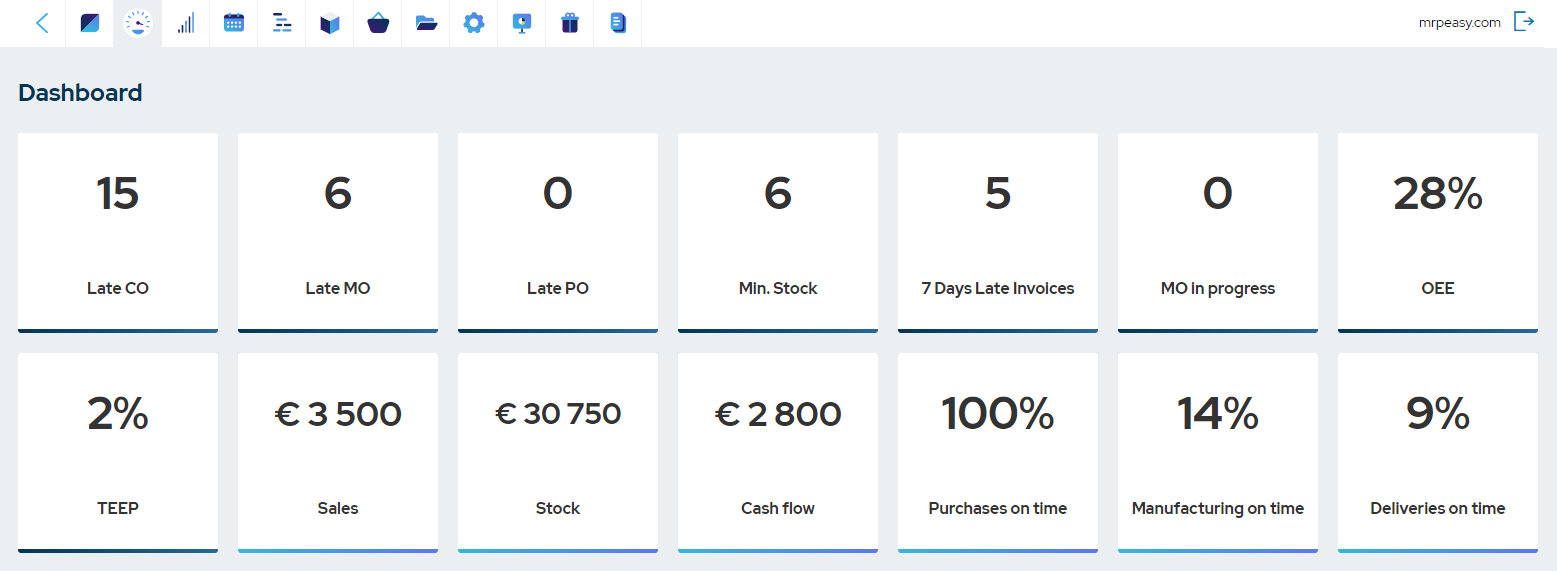This screenshot has height=571, width=1557.
Task: Open the Manufacturing on time tile
Action: point(1218,453)
